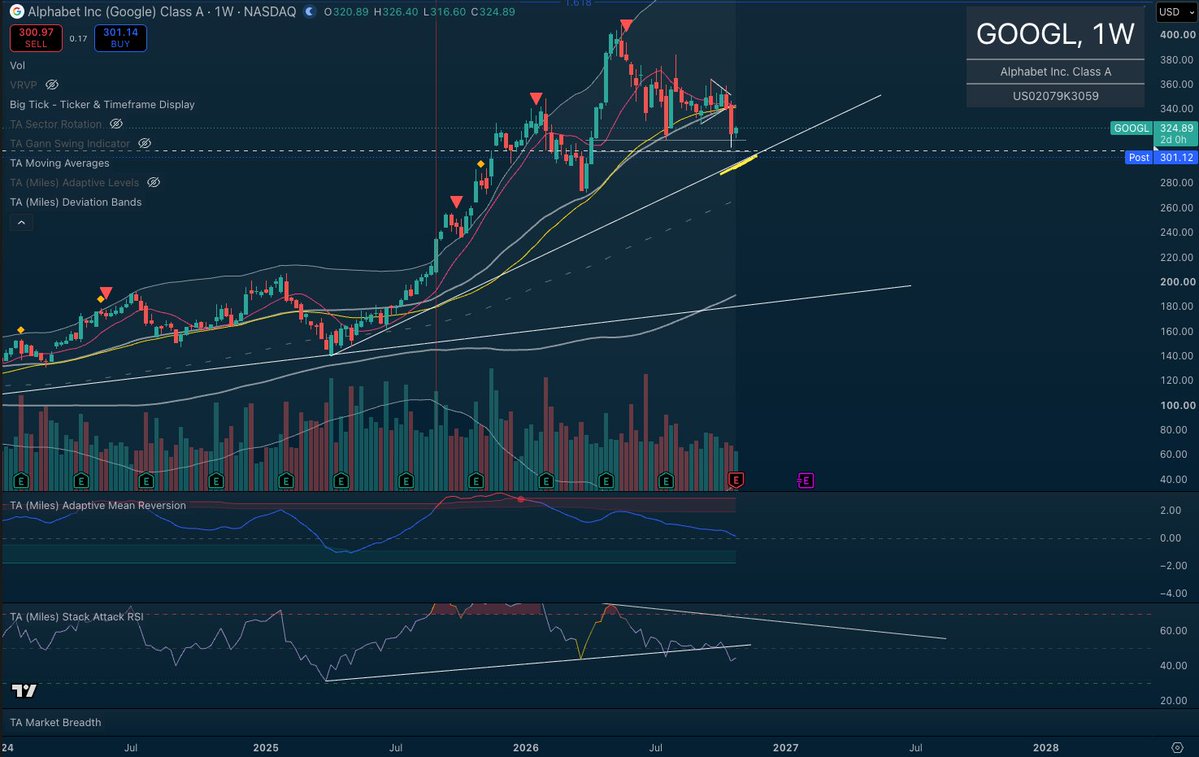This screenshot has width=1199, height=757.
Task: Click the '400.00' price axis label
Action: 1178,35
